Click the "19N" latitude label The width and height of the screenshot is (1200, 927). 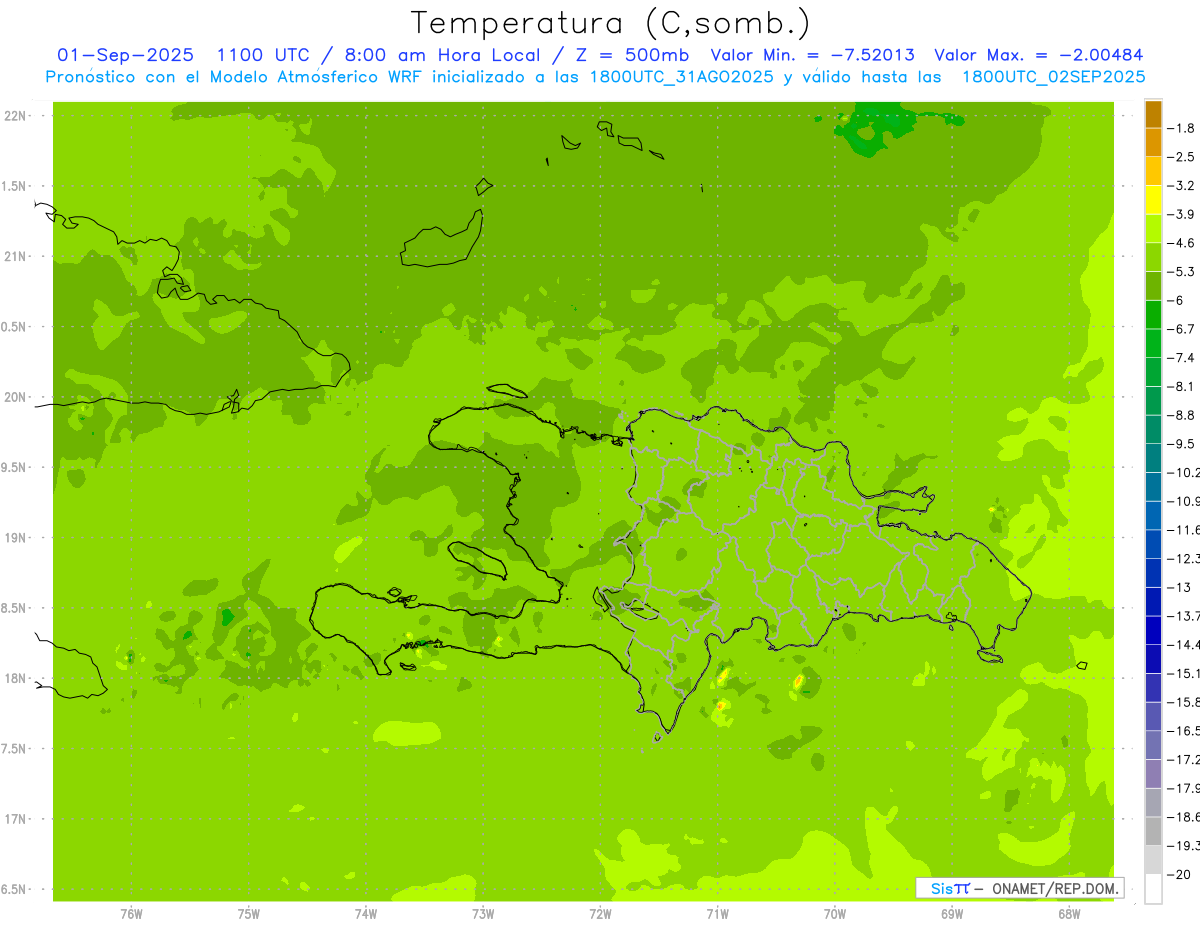pos(15,537)
